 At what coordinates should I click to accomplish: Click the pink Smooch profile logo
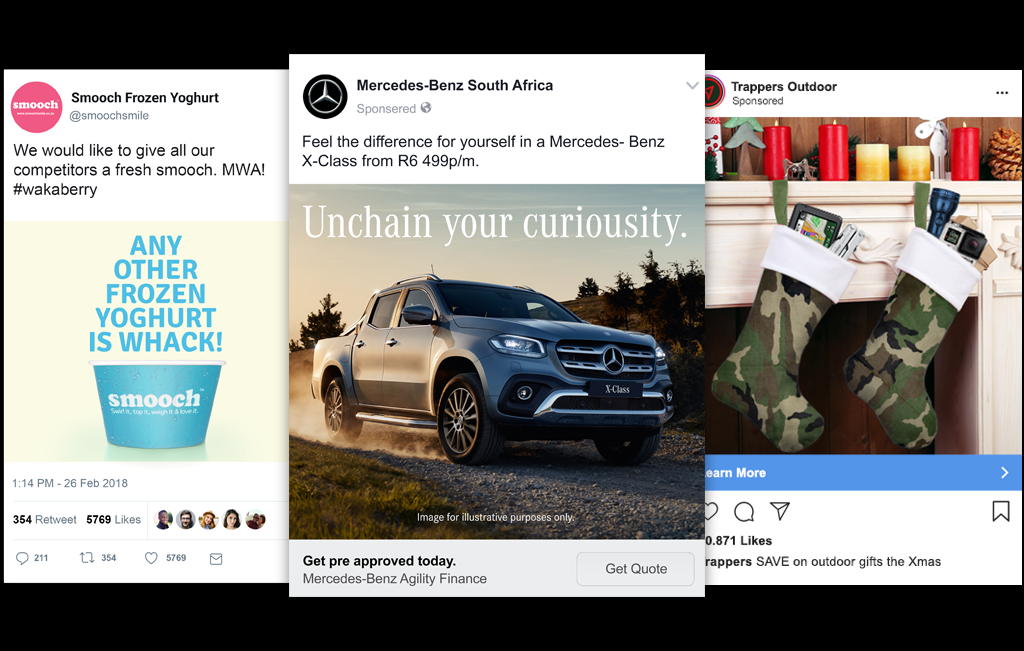tap(37, 107)
